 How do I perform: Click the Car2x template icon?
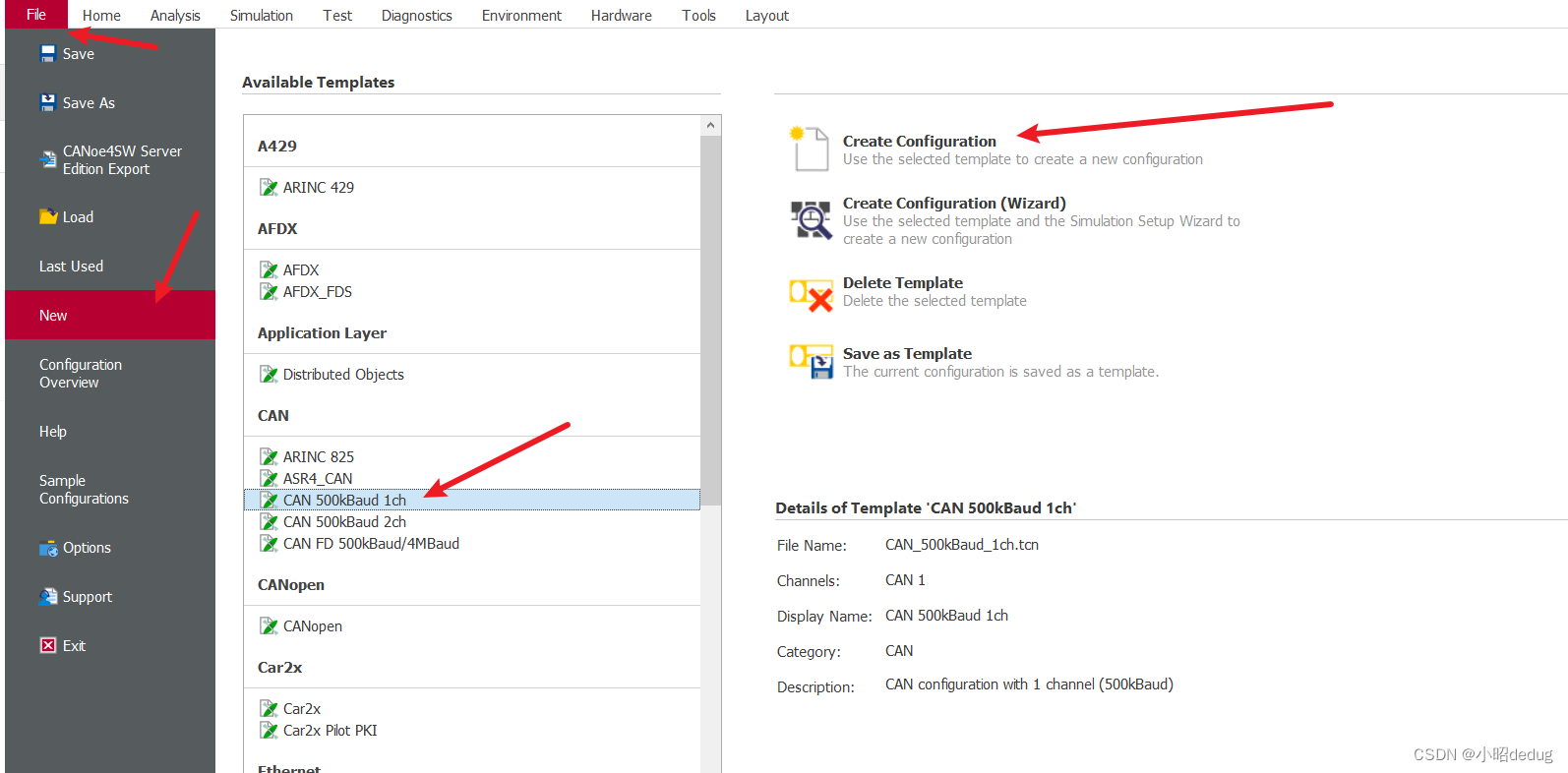(x=269, y=708)
